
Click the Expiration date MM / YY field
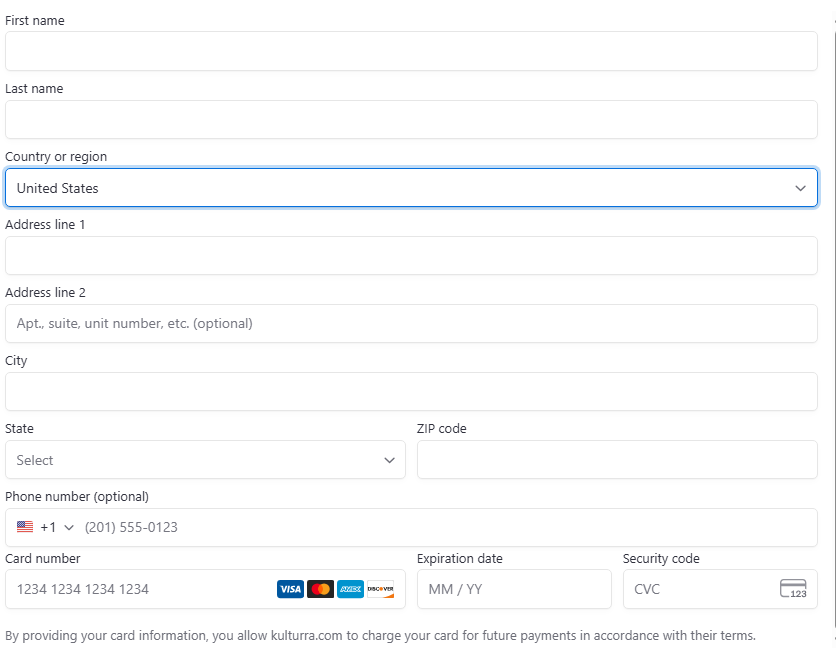pyautogui.click(x=514, y=589)
